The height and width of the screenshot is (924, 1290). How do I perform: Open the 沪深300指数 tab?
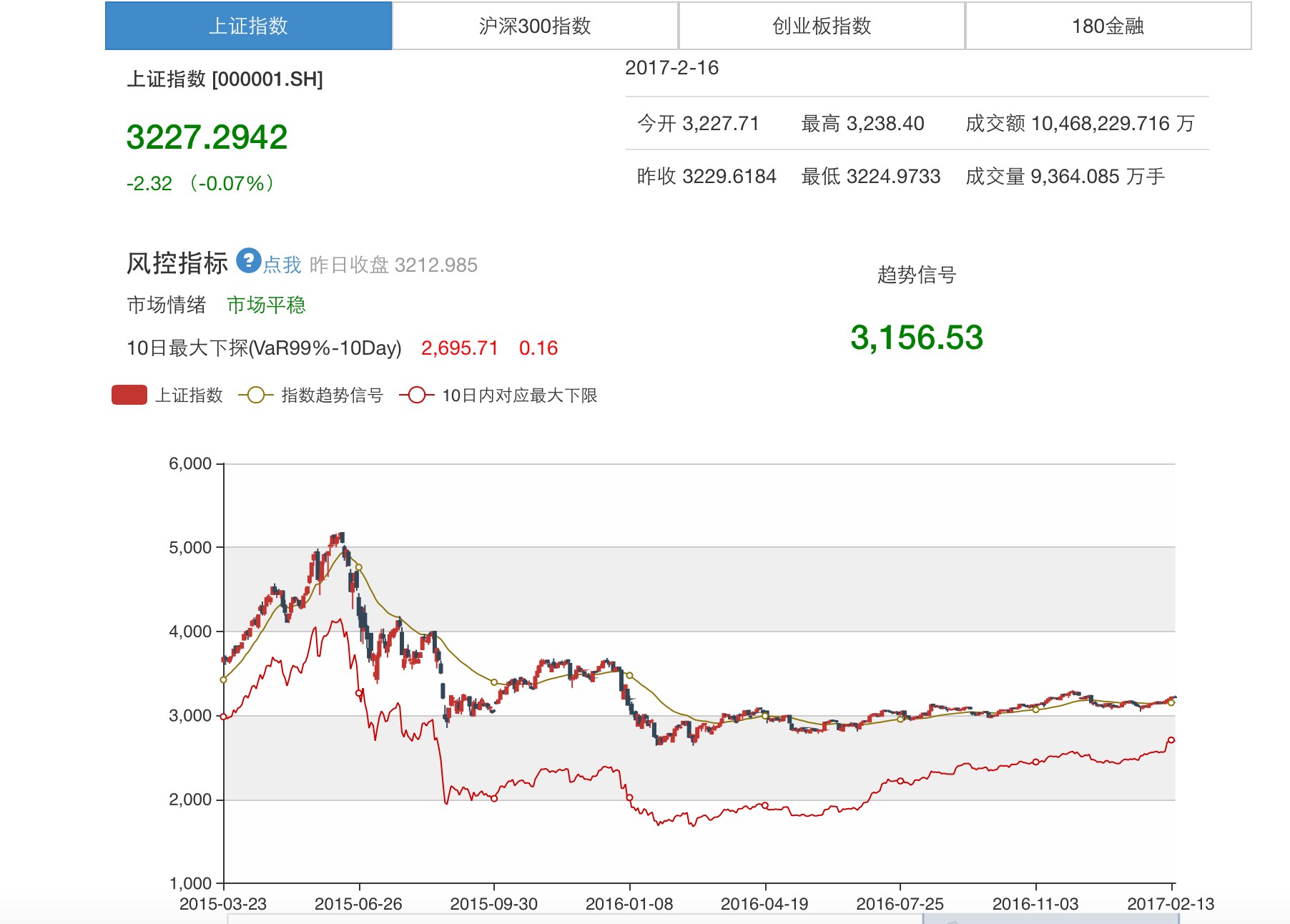[535, 26]
